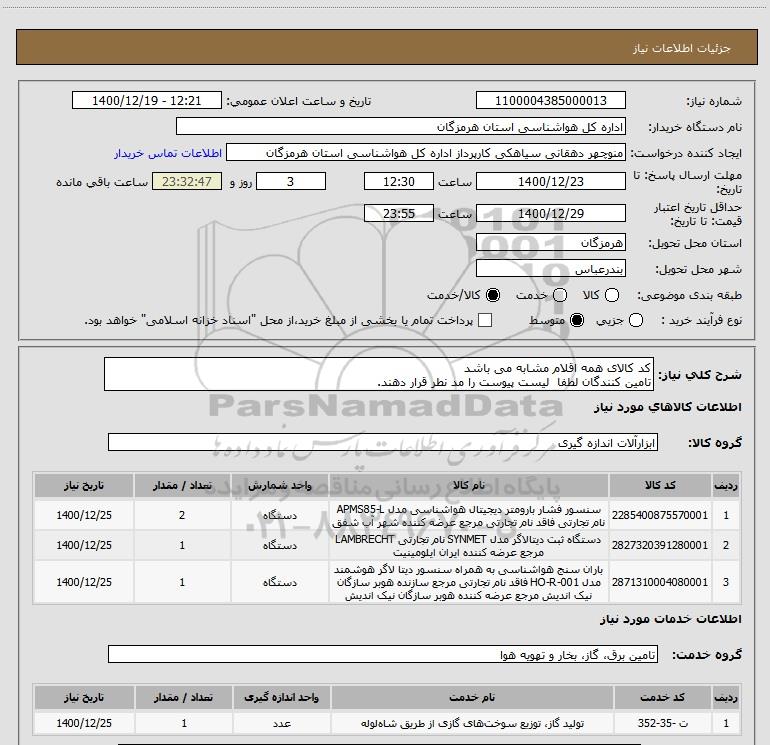Viewport: 770px width, 745px height.
Task: Click the deadline time field 12:30
Action: point(399,181)
